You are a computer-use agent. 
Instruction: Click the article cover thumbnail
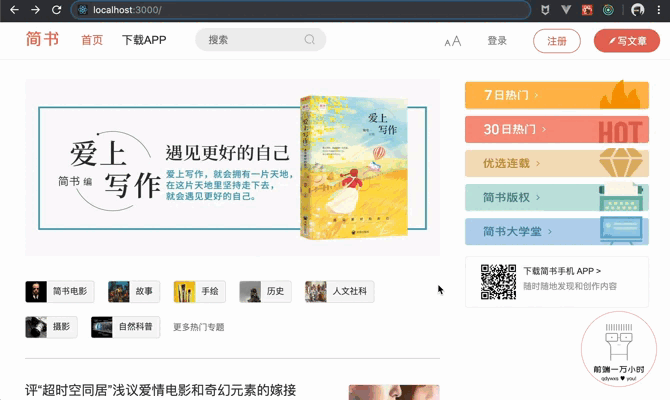[x=394, y=392]
